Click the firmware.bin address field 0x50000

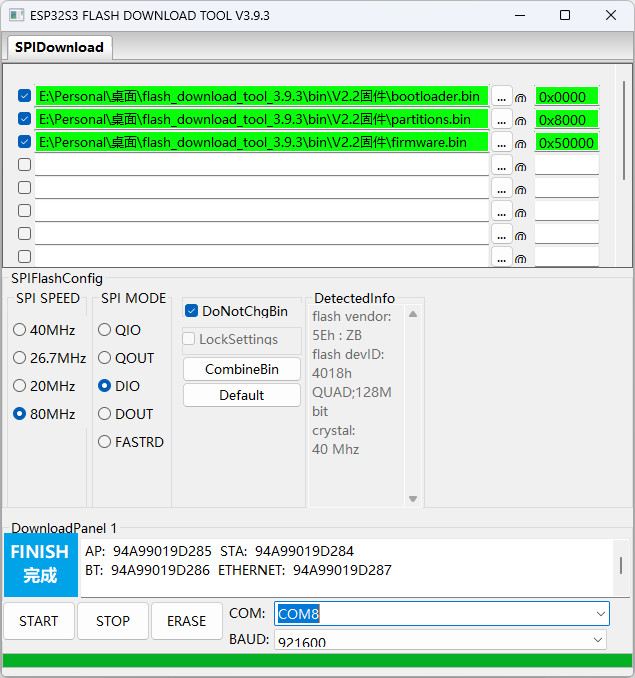566,143
